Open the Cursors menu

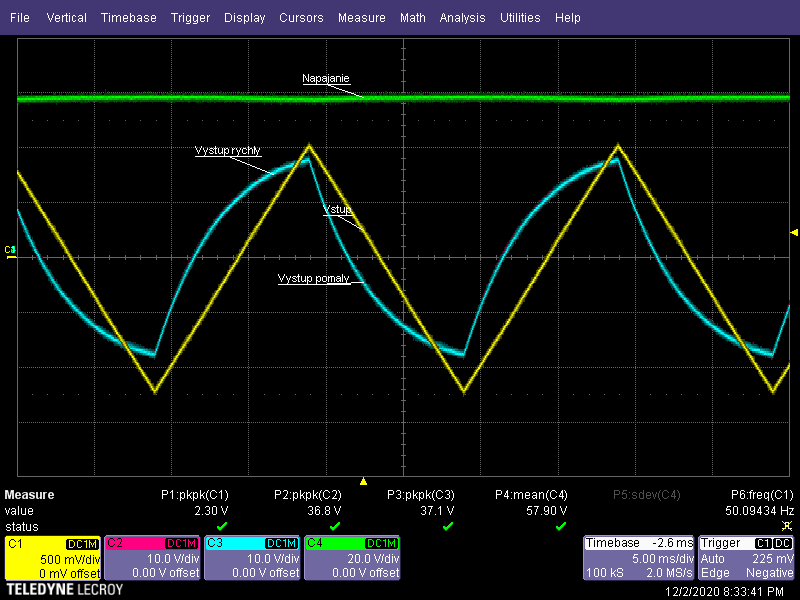pos(301,18)
